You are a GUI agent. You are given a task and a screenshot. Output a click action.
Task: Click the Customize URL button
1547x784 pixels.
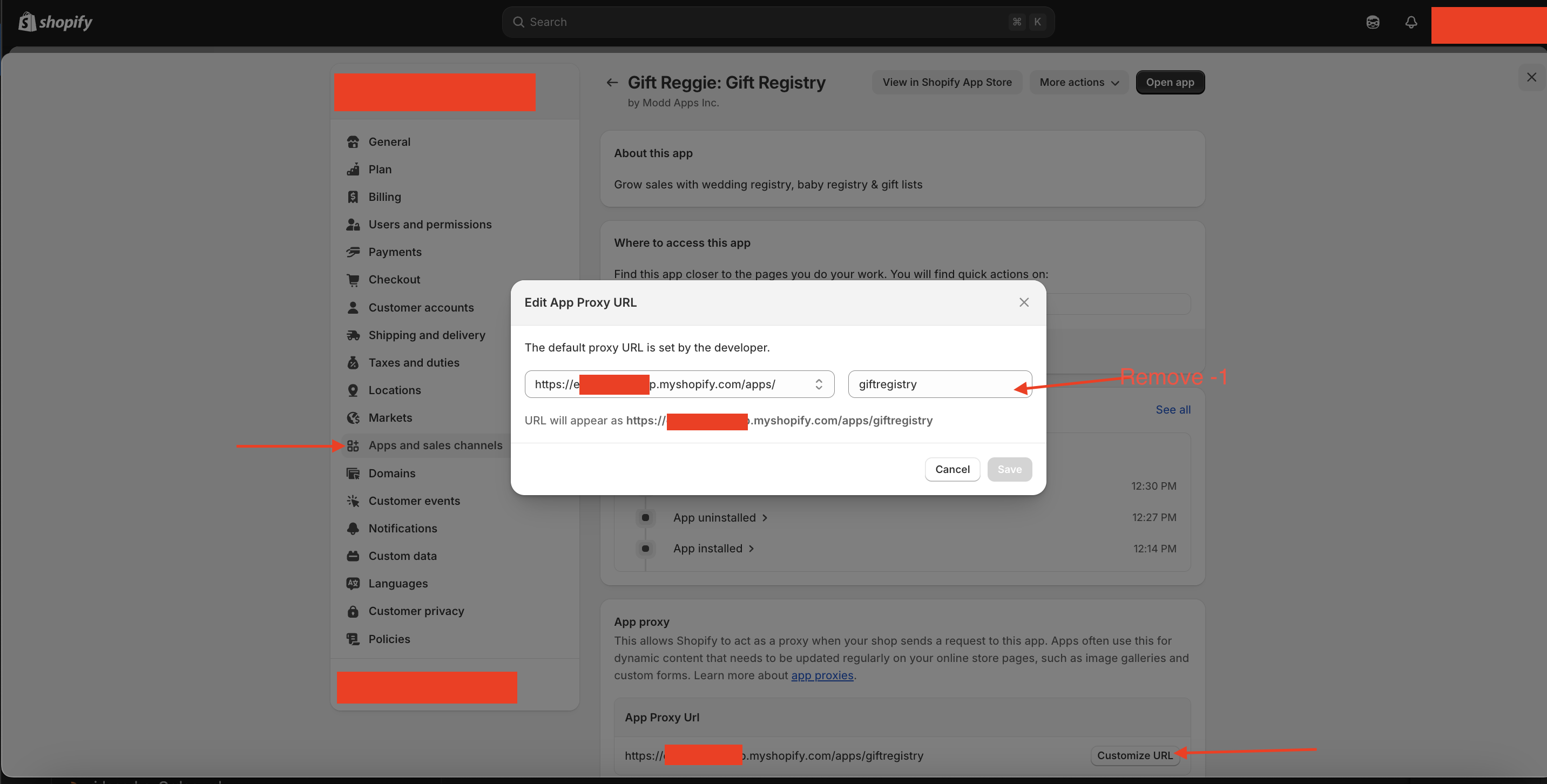tap(1134, 755)
